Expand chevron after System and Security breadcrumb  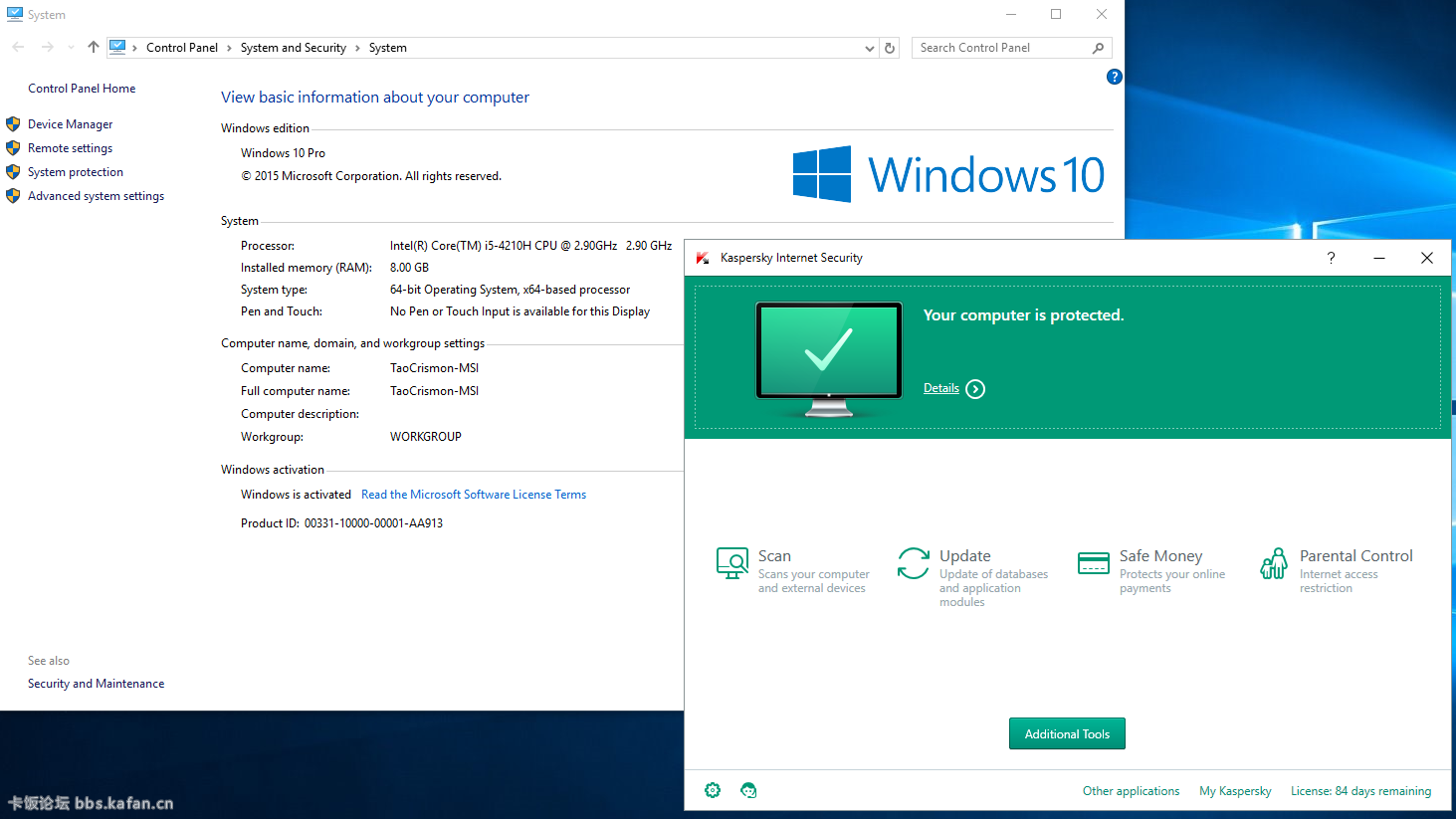357,48
